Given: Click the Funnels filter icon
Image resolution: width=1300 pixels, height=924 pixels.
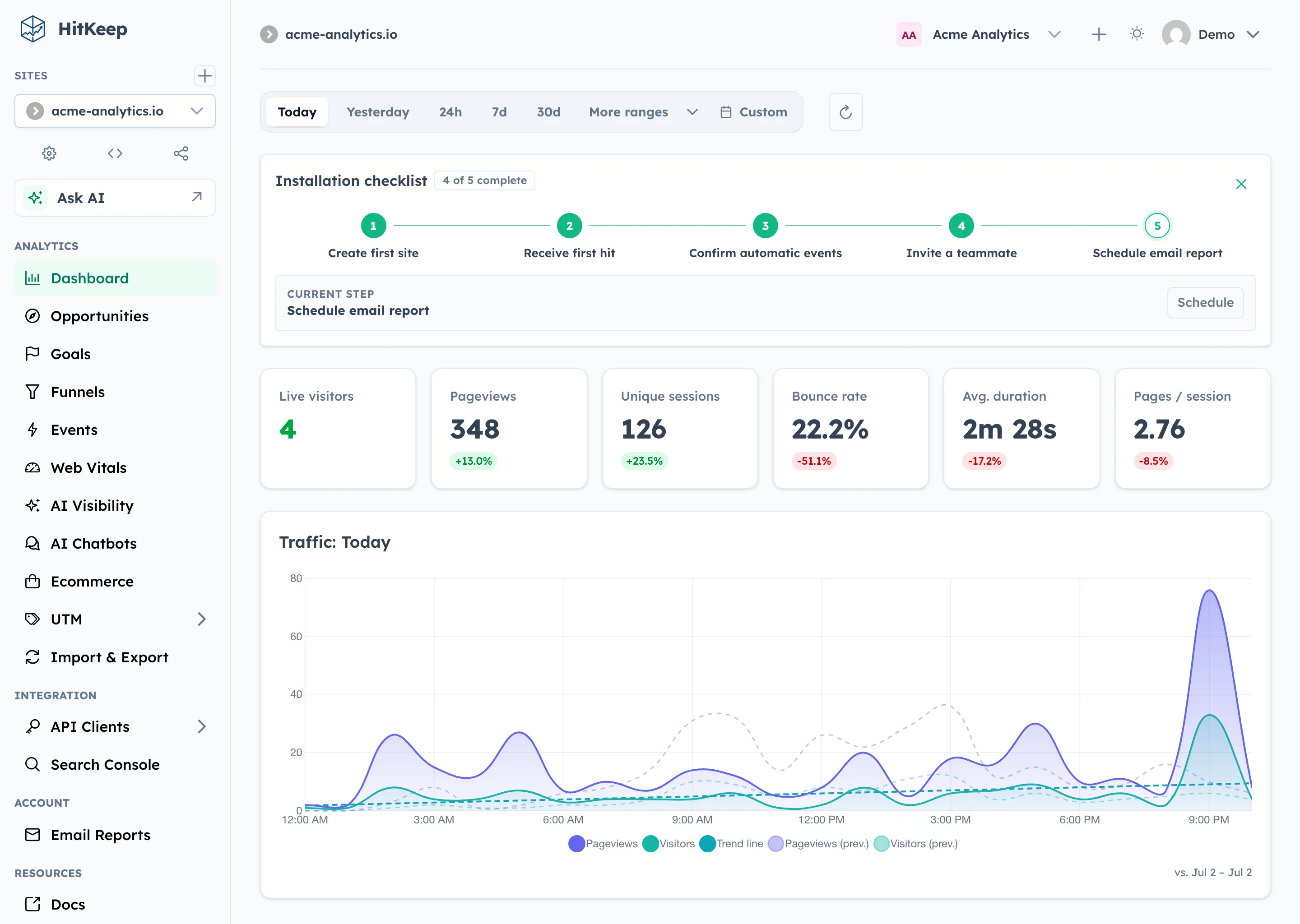Looking at the screenshot, I should tap(32, 392).
